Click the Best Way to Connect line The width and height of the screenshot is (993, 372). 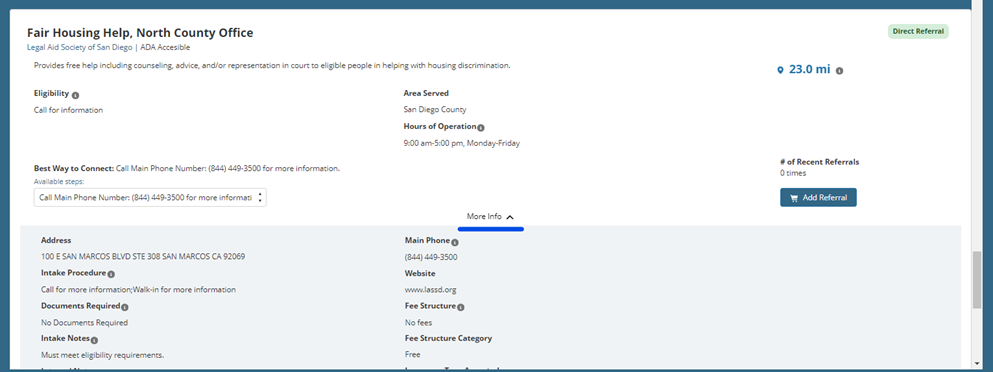click(187, 169)
